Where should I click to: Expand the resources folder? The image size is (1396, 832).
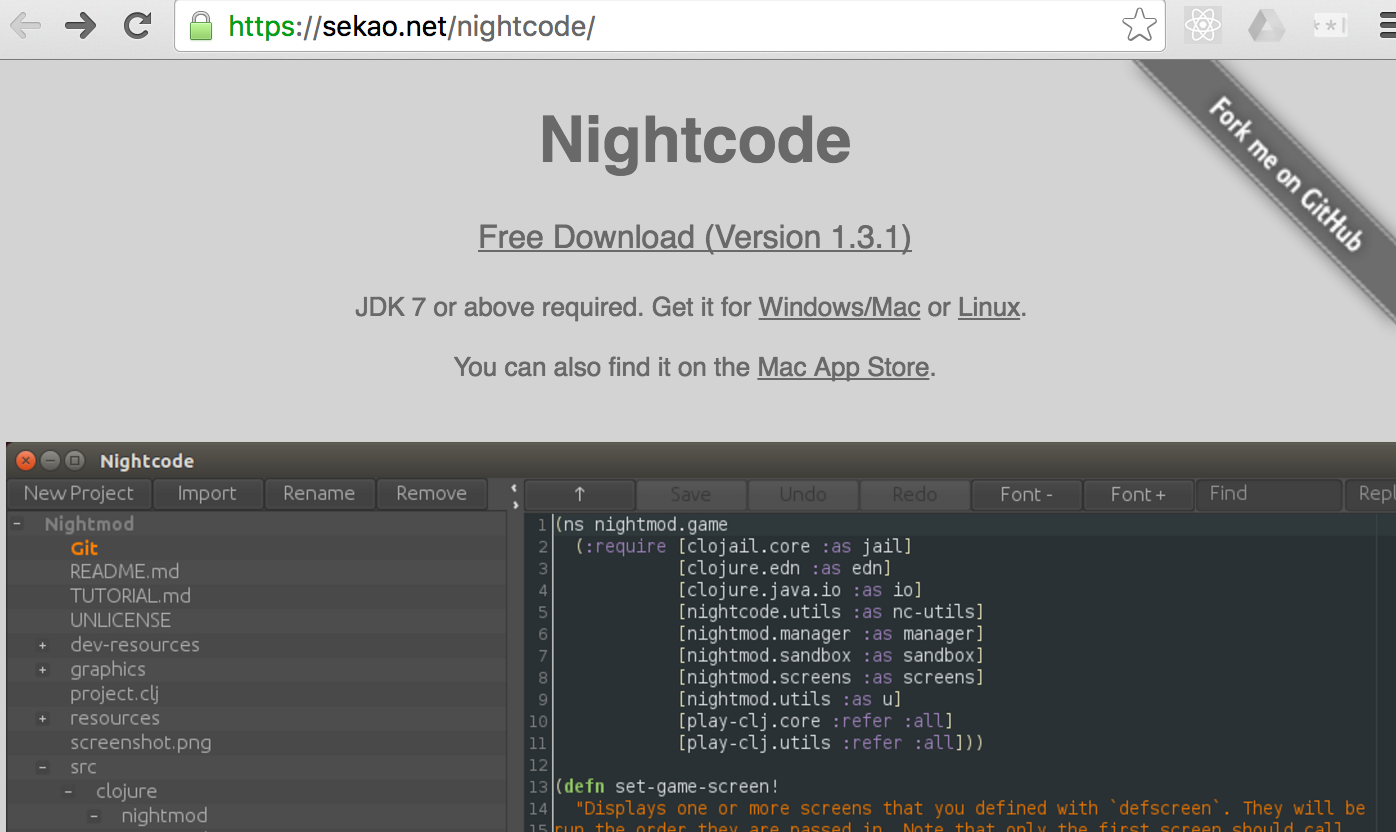[43, 719]
